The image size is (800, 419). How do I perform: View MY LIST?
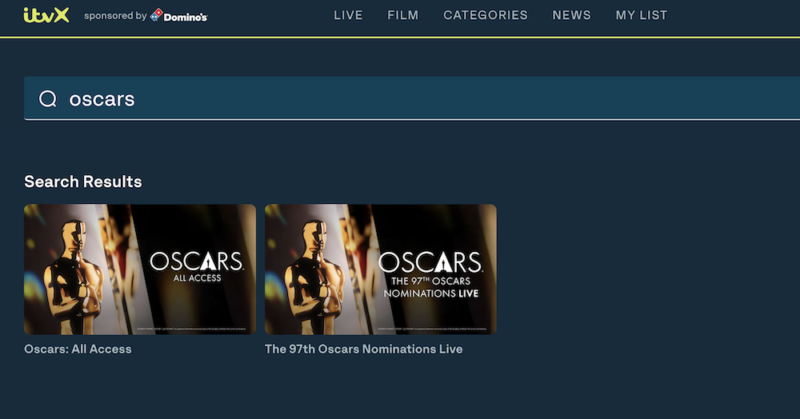point(641,15)
